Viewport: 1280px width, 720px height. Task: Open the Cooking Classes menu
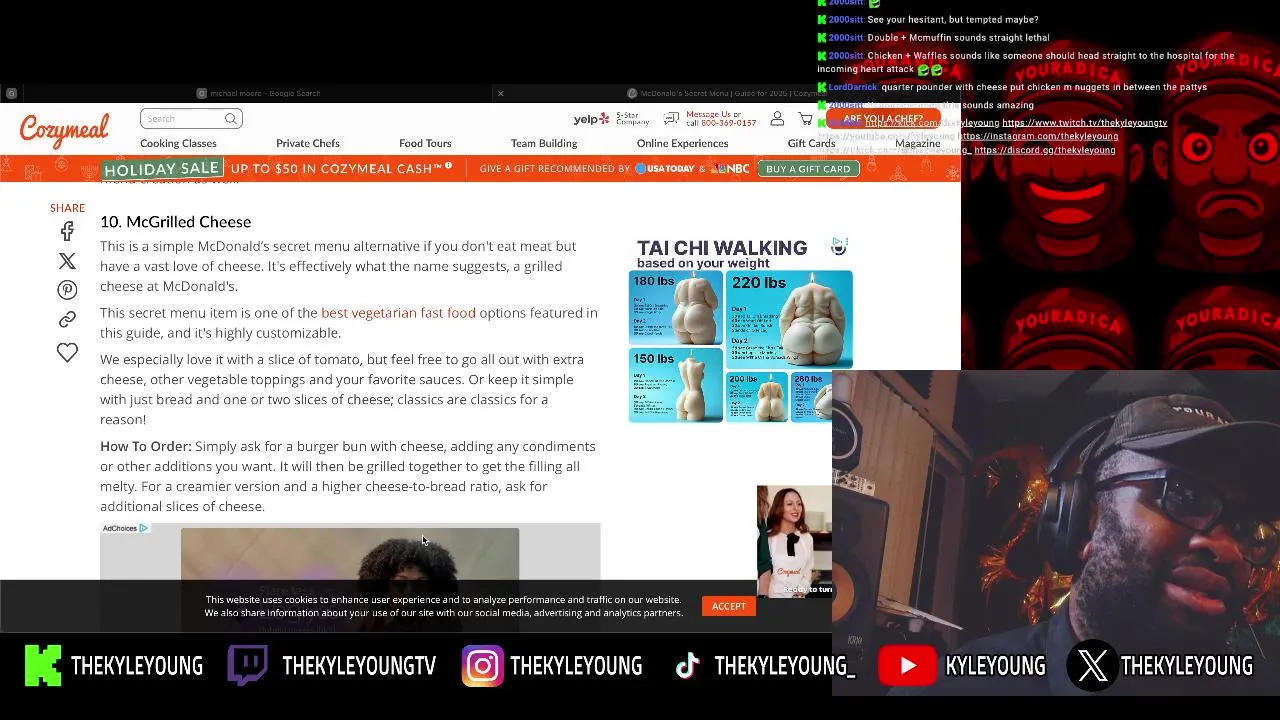tap(178, 143)
